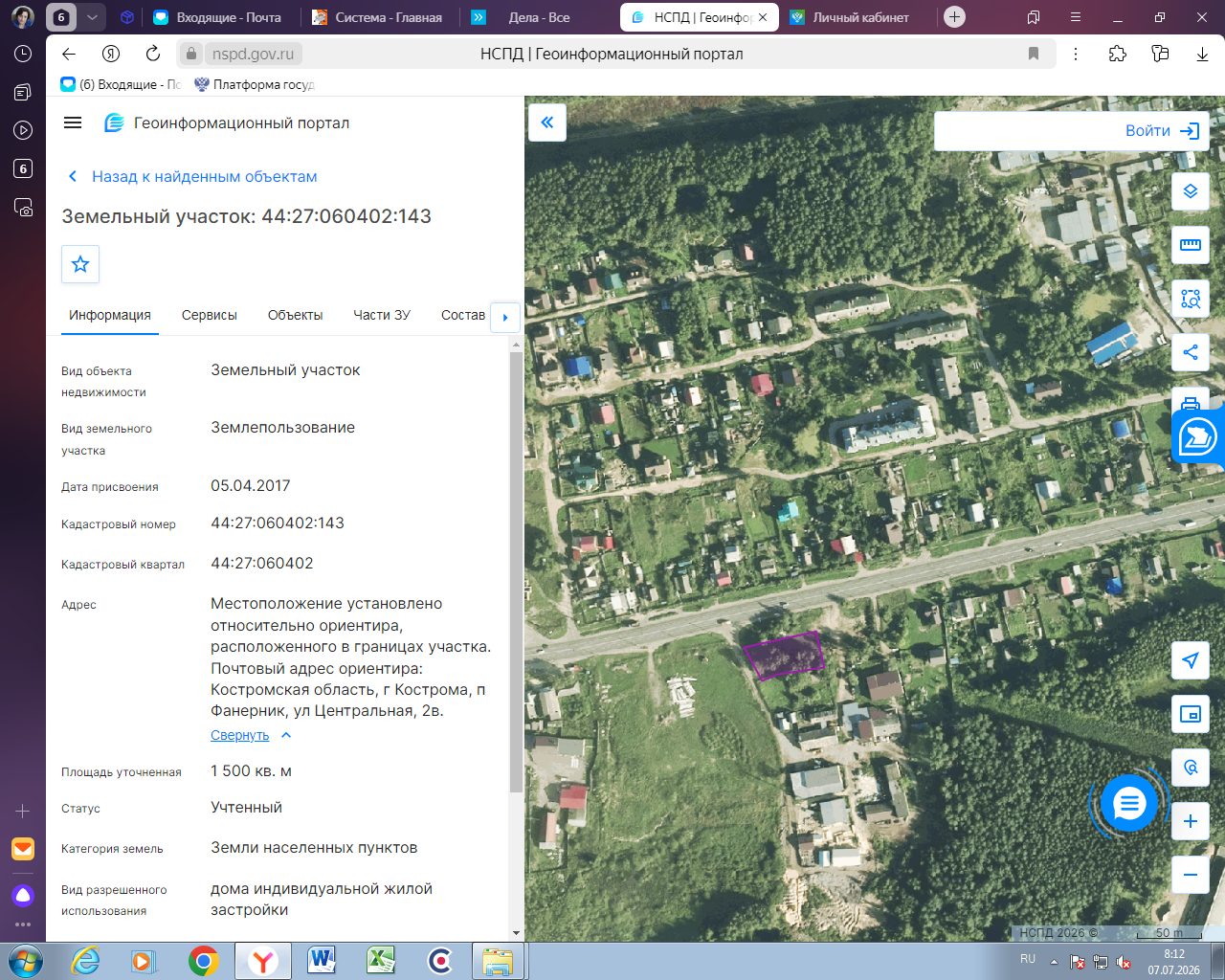Screen dimensions: 1225x980
Task: Click the nspd.gov.ru address field
Action: 252,54
